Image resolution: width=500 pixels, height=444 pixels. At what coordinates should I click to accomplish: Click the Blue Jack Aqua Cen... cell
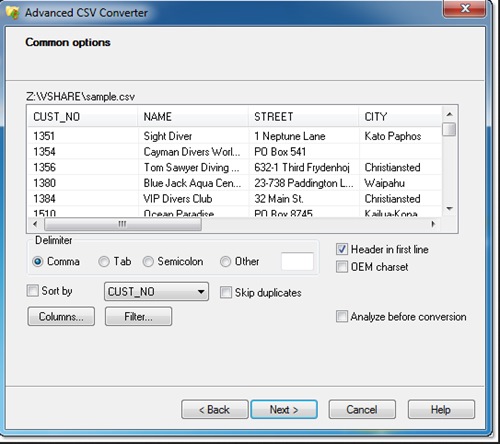(x=192, y=183)
